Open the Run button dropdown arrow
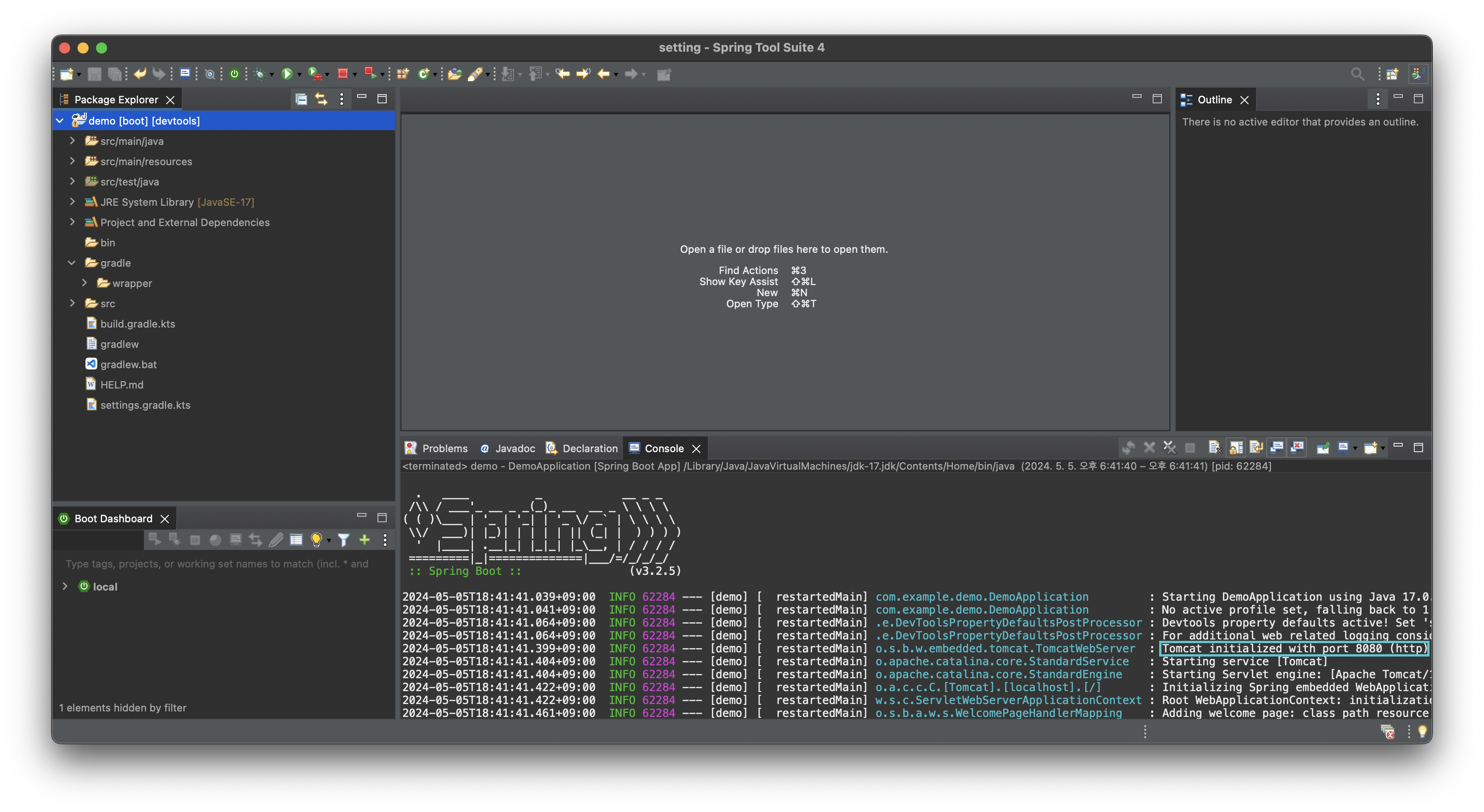Image resolution: width=1484 pixels, height=812 pixels. point(299,75)
